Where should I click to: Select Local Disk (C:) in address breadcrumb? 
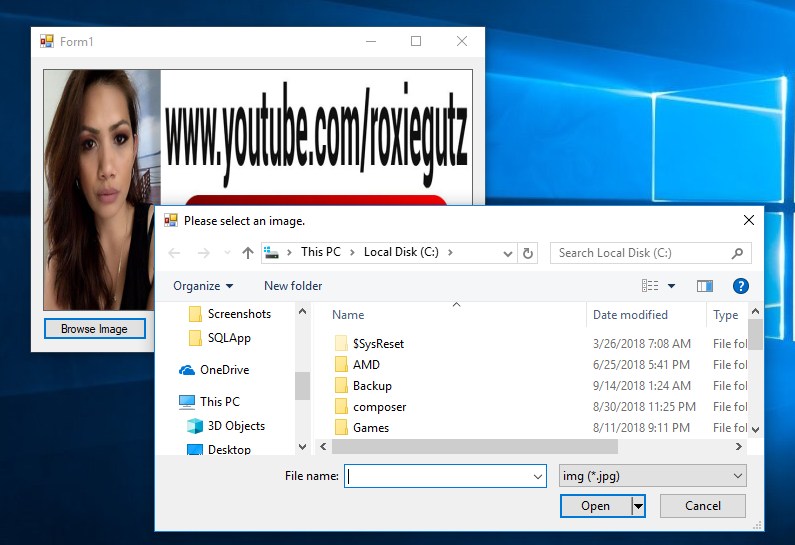401,252
